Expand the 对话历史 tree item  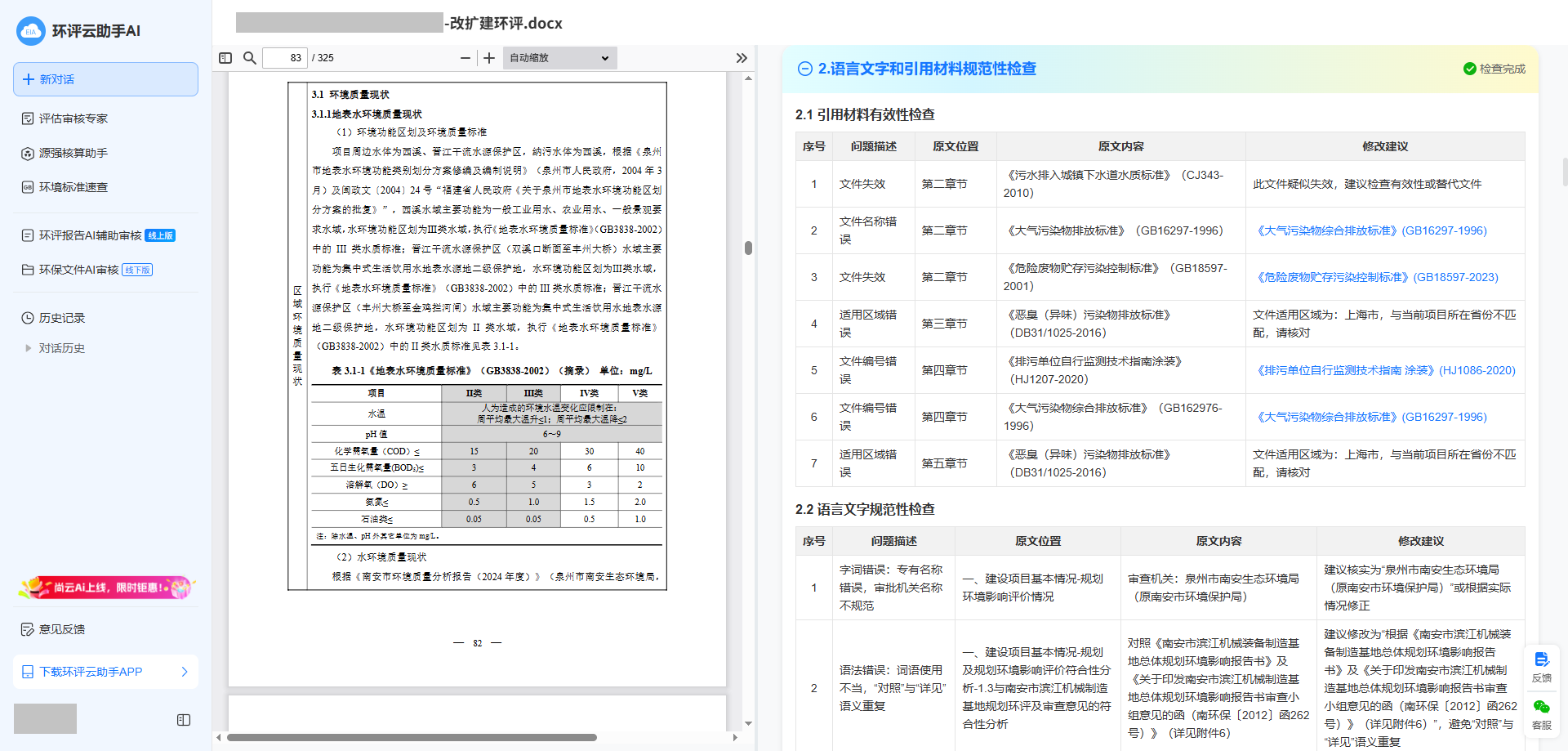pyautogui.click(x=29, y=348)
